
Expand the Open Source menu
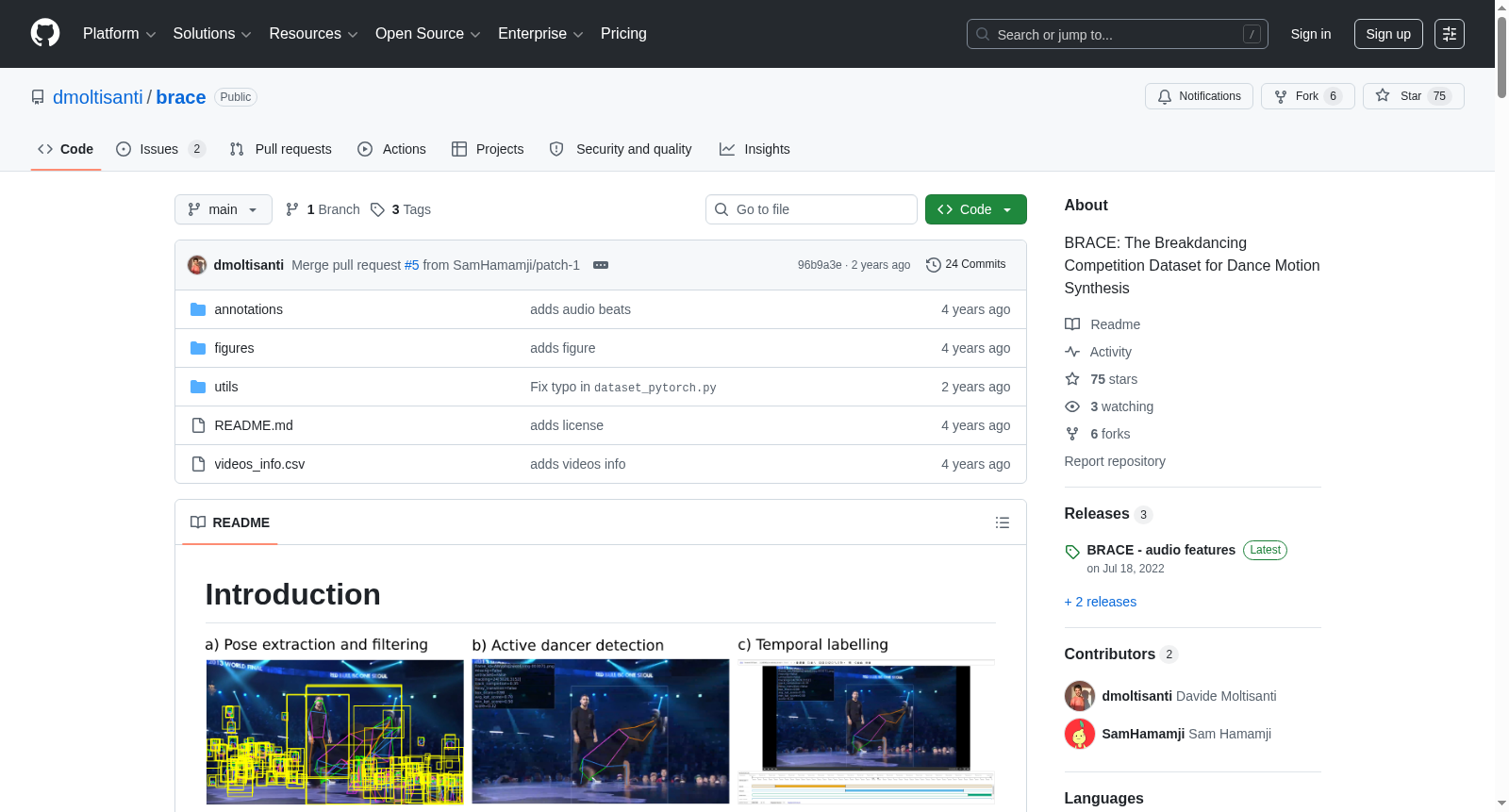tap(428, 34)
